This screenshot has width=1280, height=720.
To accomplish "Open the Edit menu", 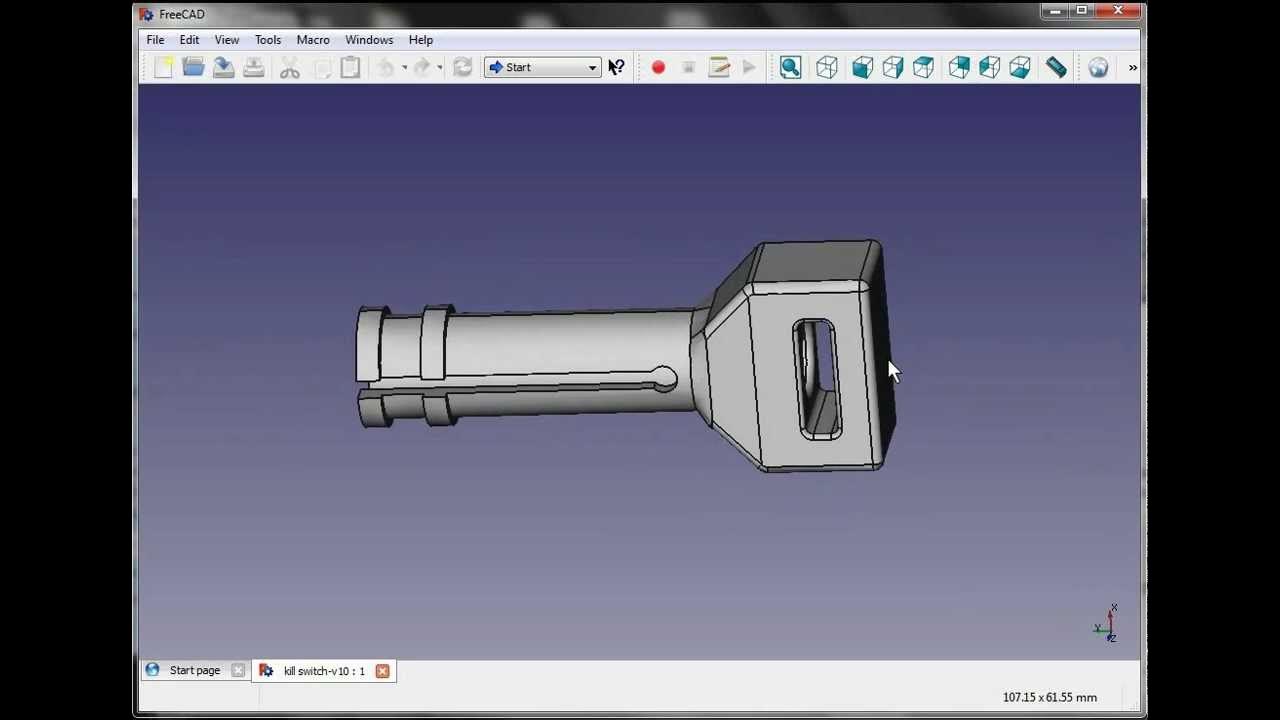I will (x=189, y=40).
